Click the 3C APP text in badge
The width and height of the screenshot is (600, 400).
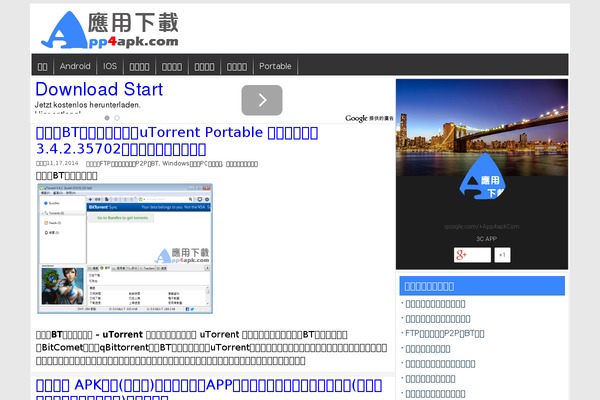[486, 239]
